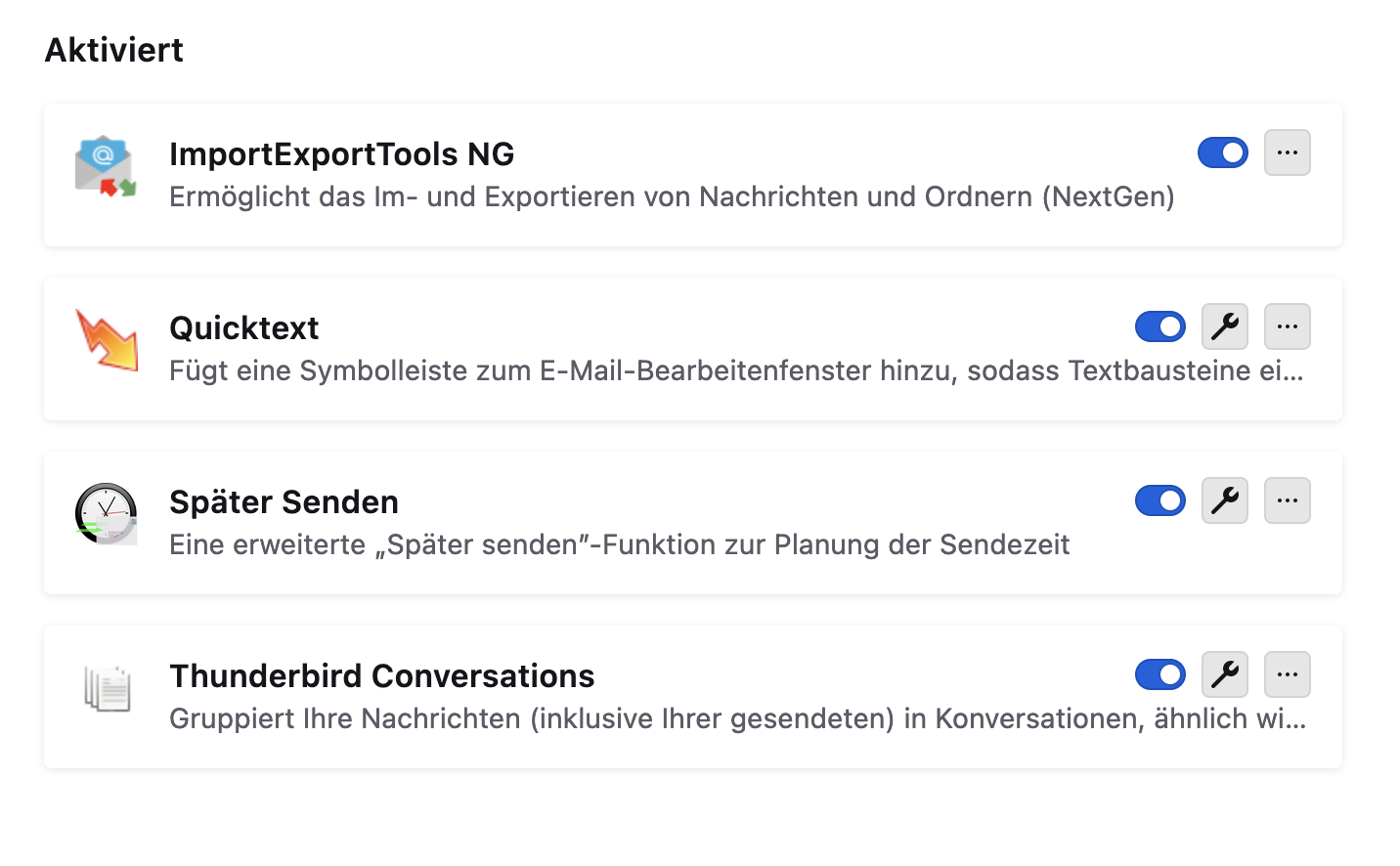
Task: Open more options menu for ImportExportTools NG
Action: click(1287, 152)
